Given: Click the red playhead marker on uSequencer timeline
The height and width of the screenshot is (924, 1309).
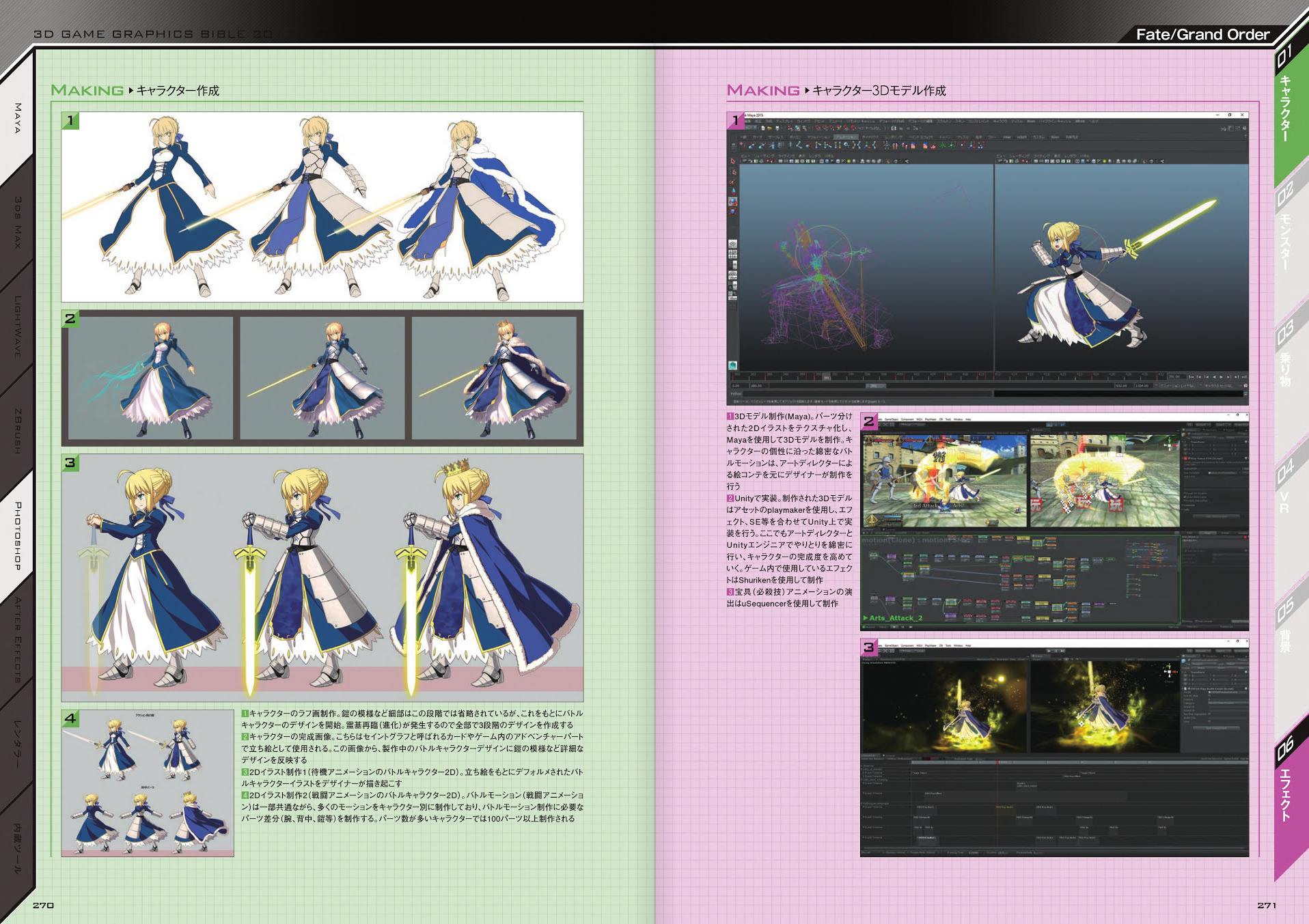Looking at the screenshot, I should (997, 762).
